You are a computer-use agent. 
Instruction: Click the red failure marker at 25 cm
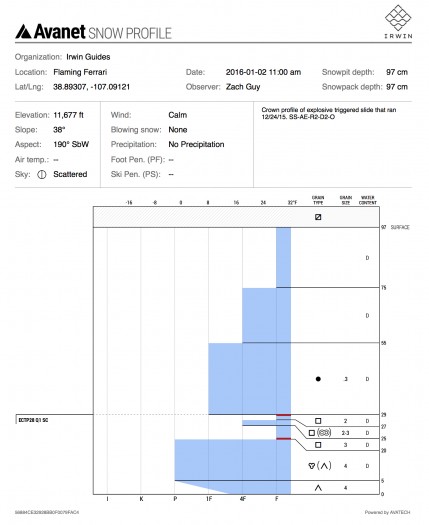click(x=283, y=439)
